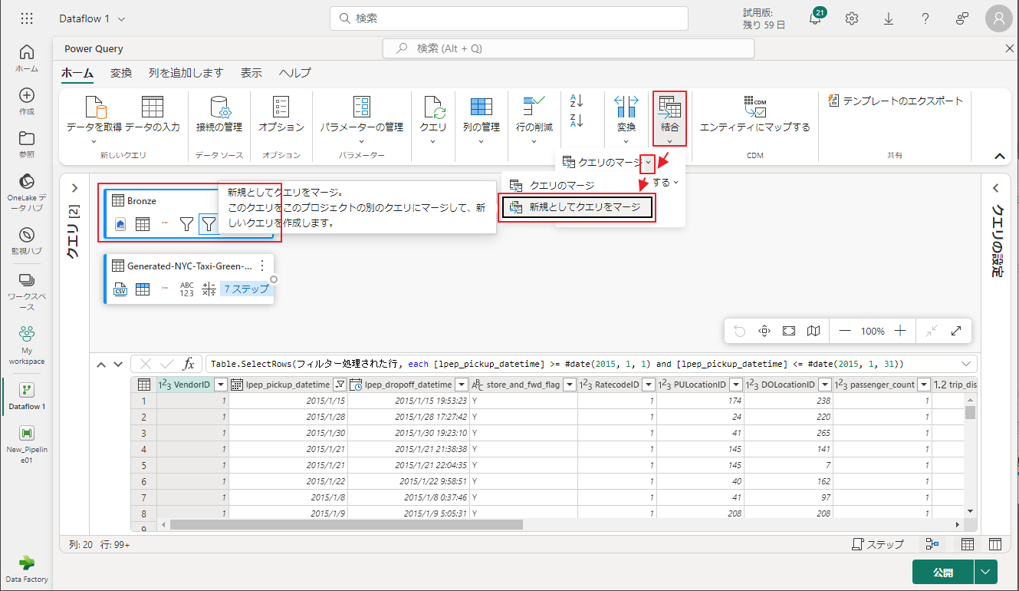Switch to schema view in status bar
This screenshot has width=1019, height=591.
point(995,544)
